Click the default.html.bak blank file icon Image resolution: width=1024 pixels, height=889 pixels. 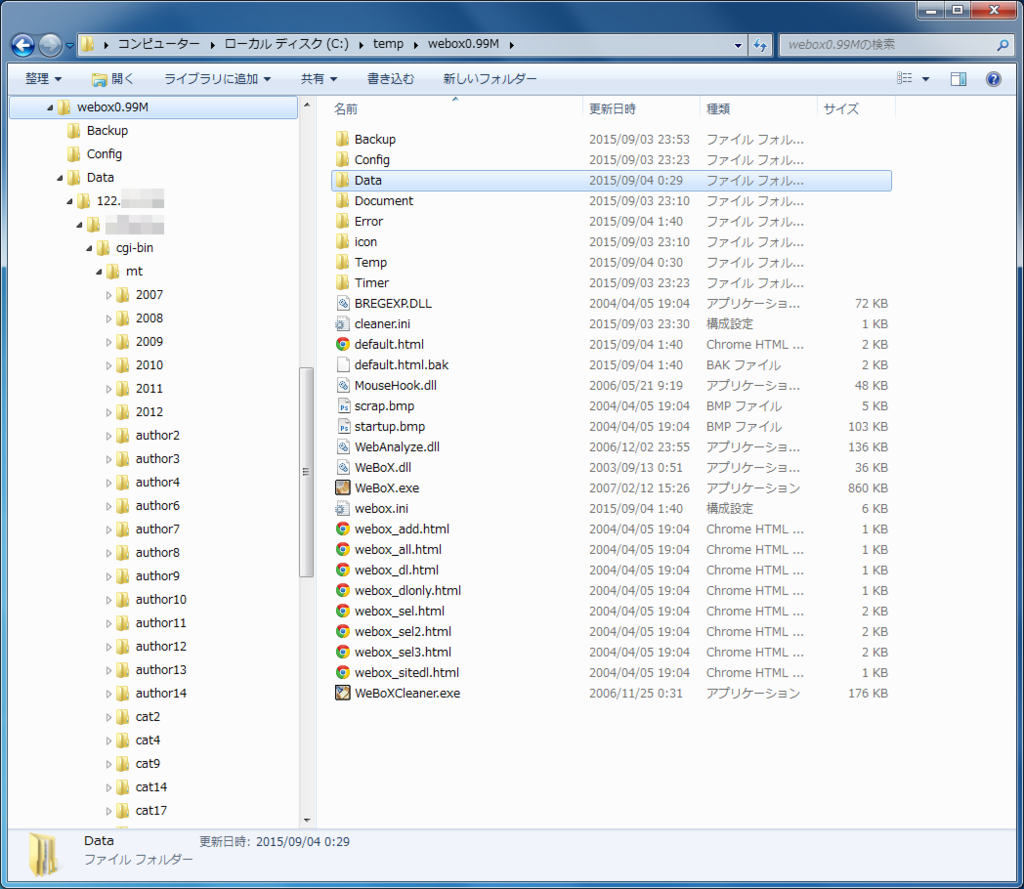coord(342,364)
